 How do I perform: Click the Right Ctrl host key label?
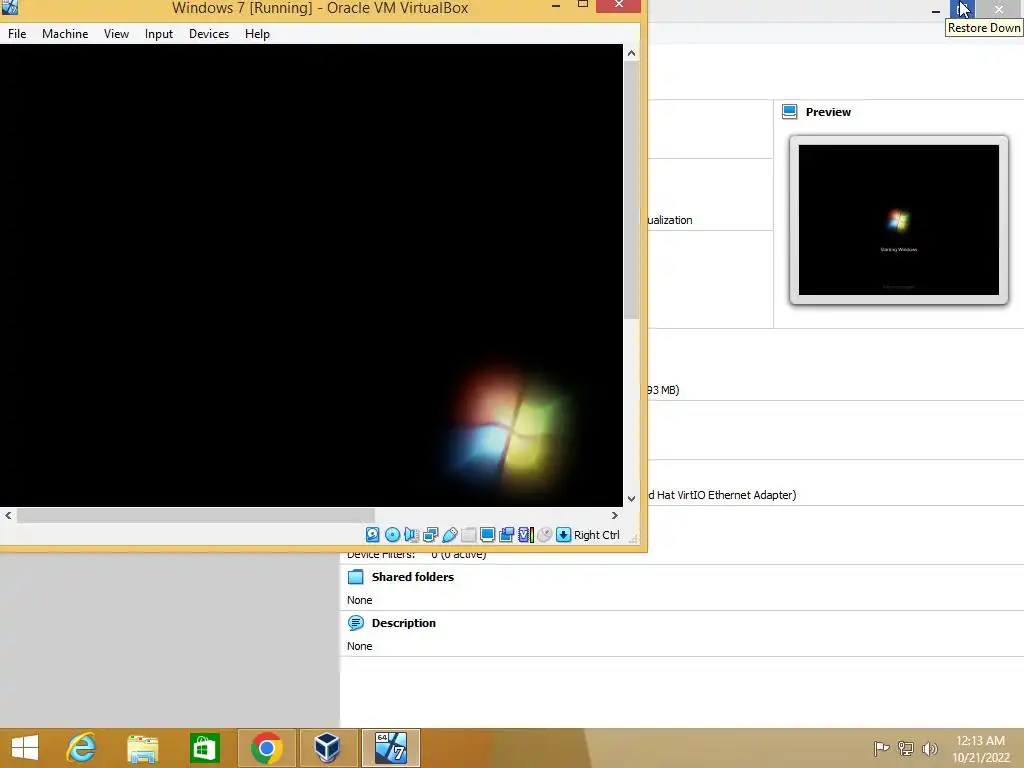click(597, 535)
